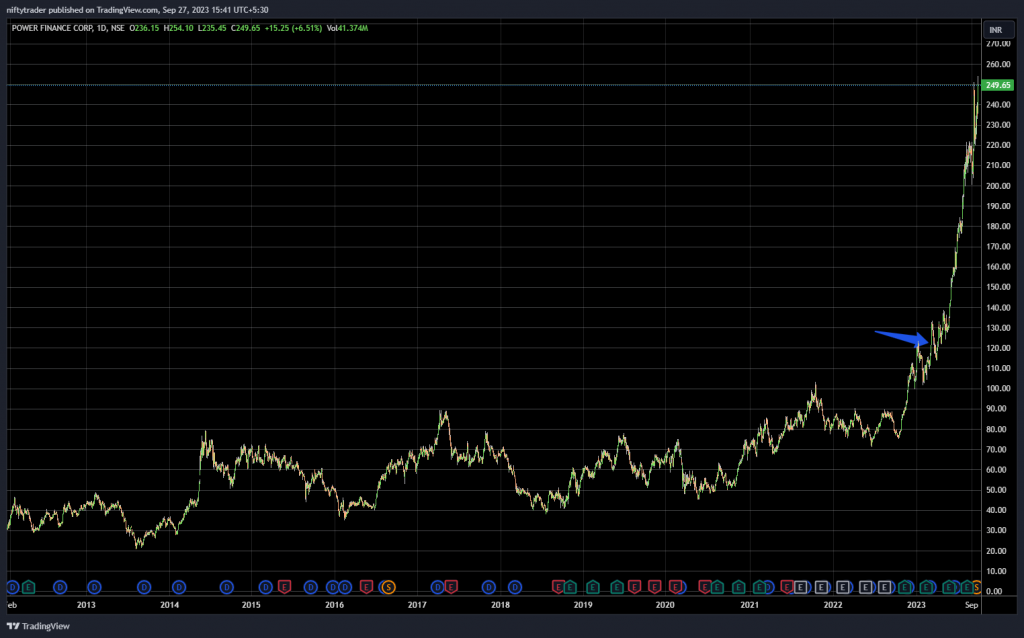Click the TradingView logo at bottom left
This screenshot has height=638, width=1024.
click(x=38, y=626)
